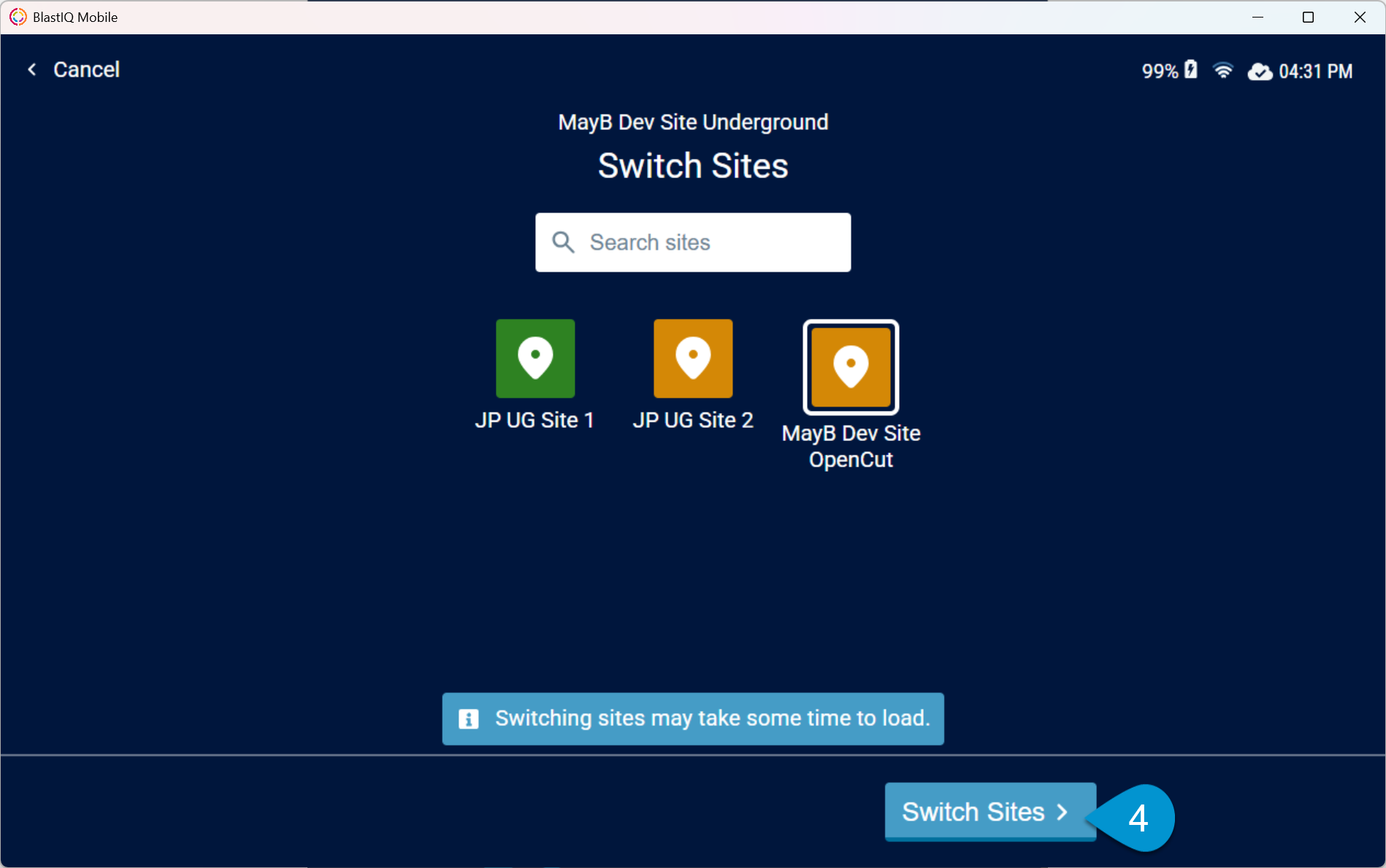Focus the Search sites field
Viewport: 1386px width, 868px height.
click(693, 242)
